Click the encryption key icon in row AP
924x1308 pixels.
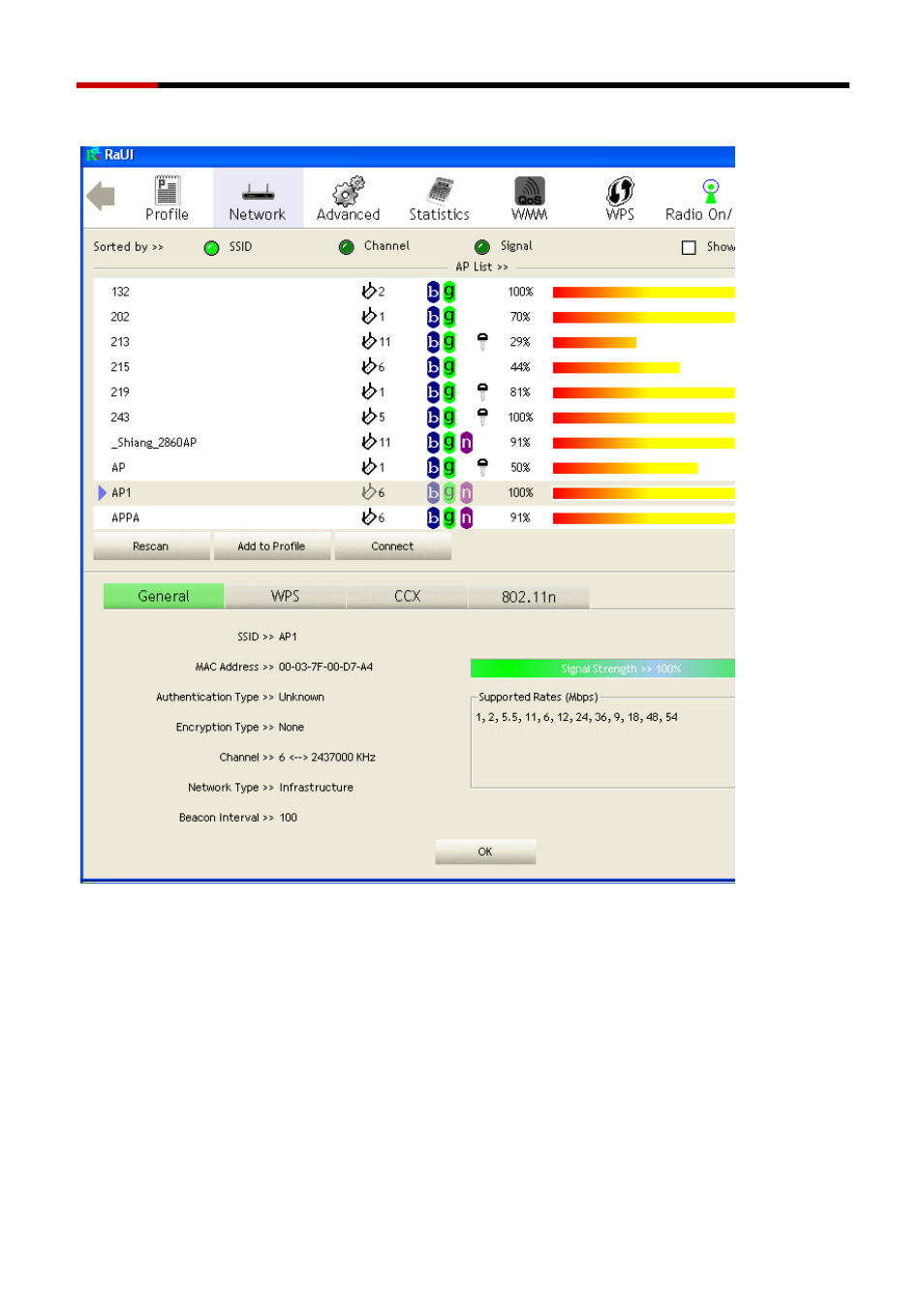(x=482, y=467)
